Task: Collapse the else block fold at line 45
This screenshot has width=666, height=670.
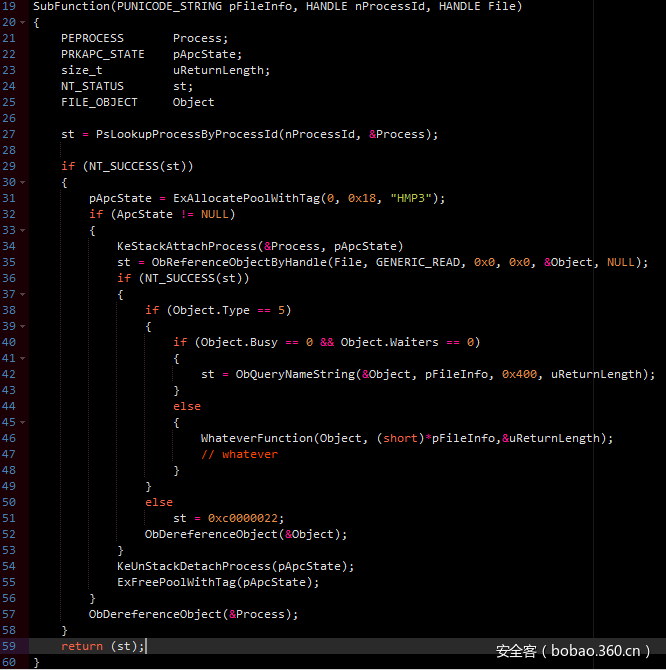Action: click(x=21, y=422)
